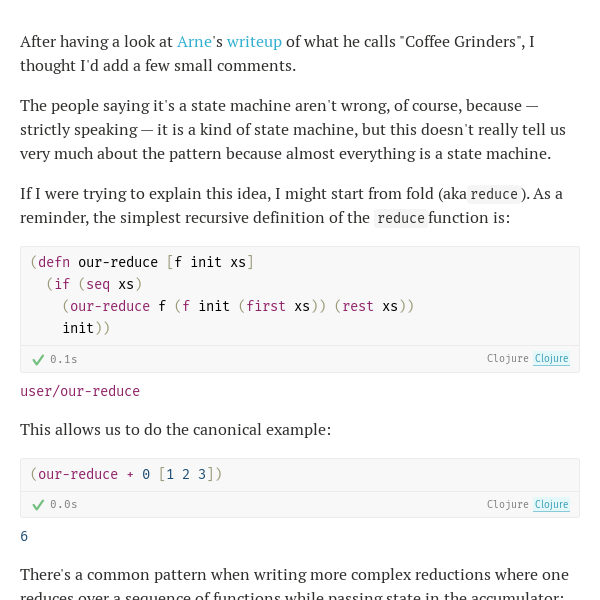The image size is (600, 600).
Task: Click the user/our-reduce result output
Action: tap(80, 391)
